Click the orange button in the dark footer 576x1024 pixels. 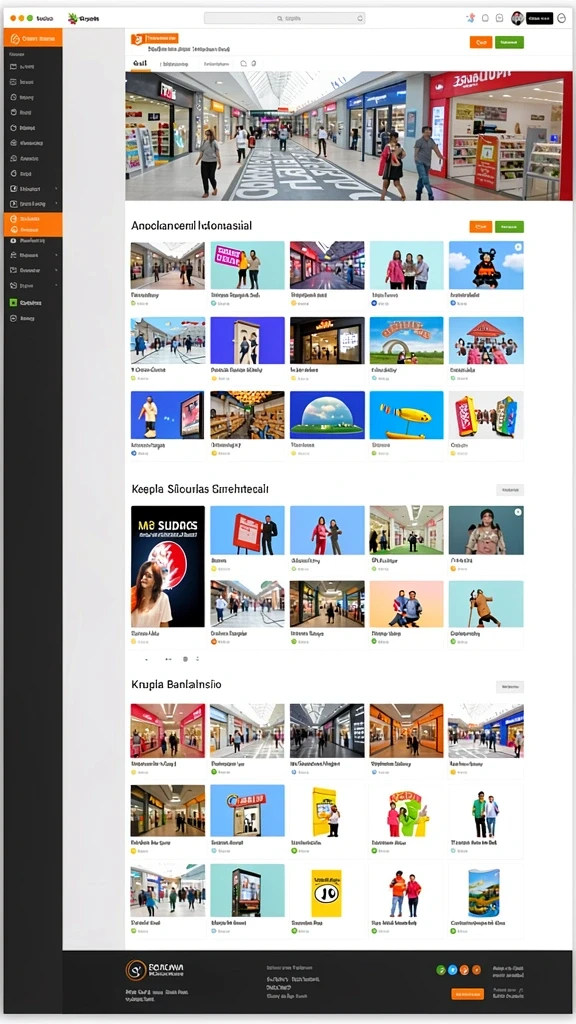point(467,994)
